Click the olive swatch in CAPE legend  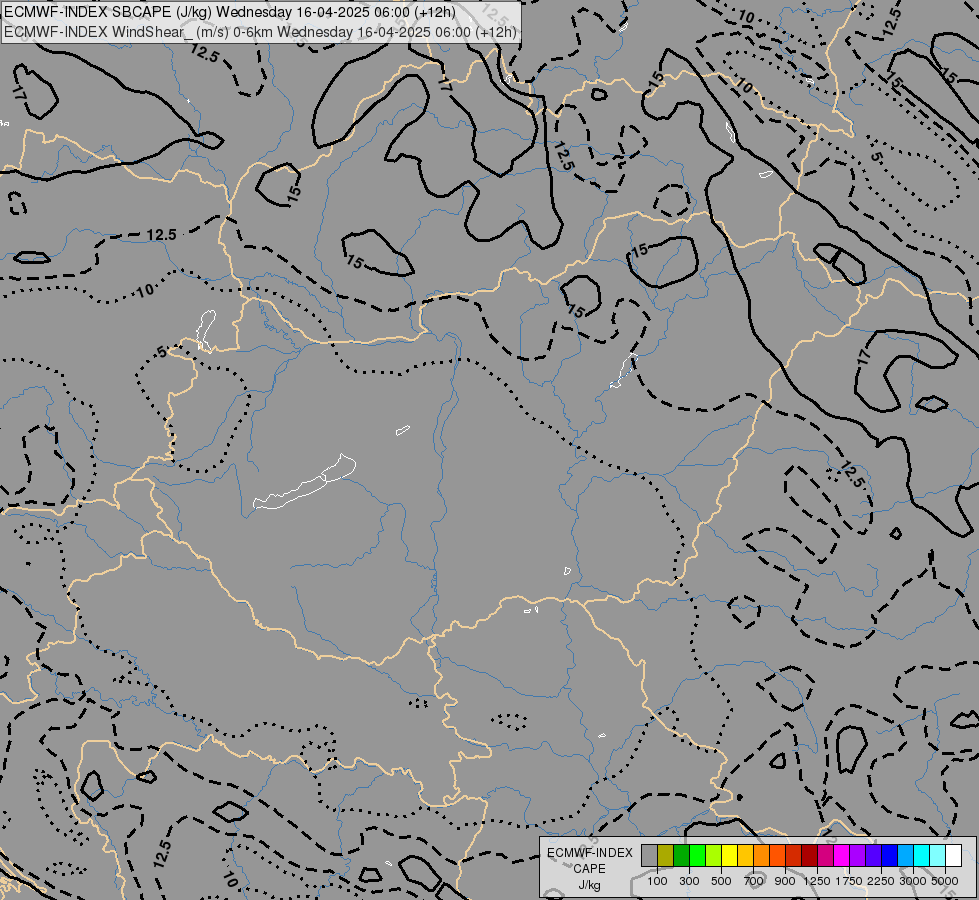tap(666, 856)
